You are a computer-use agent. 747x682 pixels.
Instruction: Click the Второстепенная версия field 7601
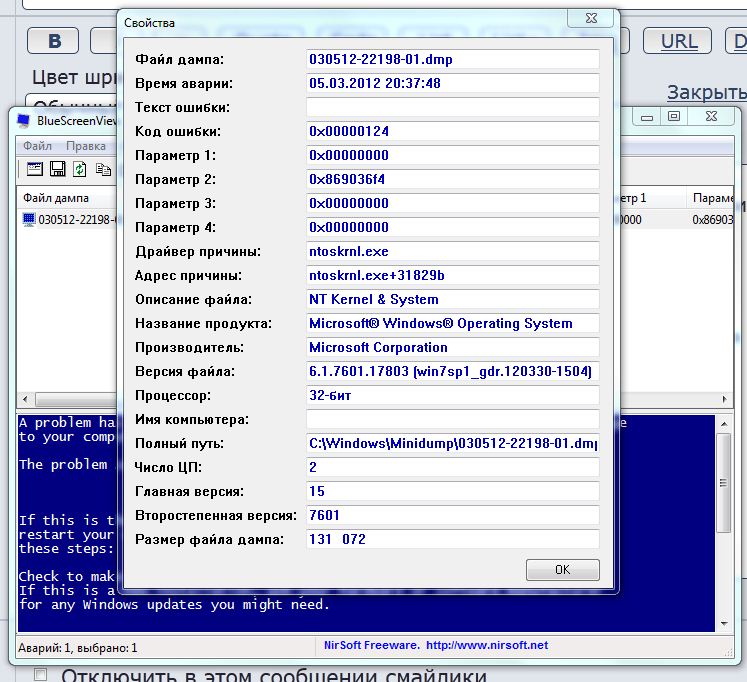[453, 515]
